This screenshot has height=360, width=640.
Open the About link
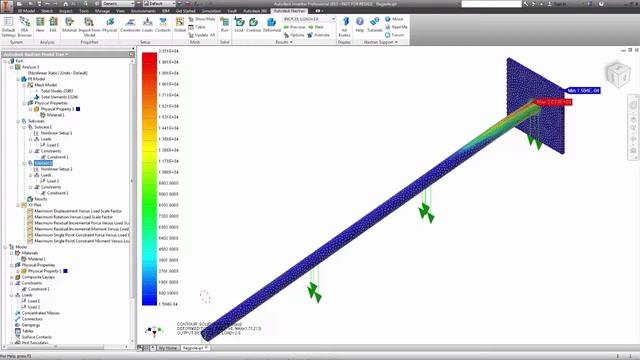pos(394,19)
